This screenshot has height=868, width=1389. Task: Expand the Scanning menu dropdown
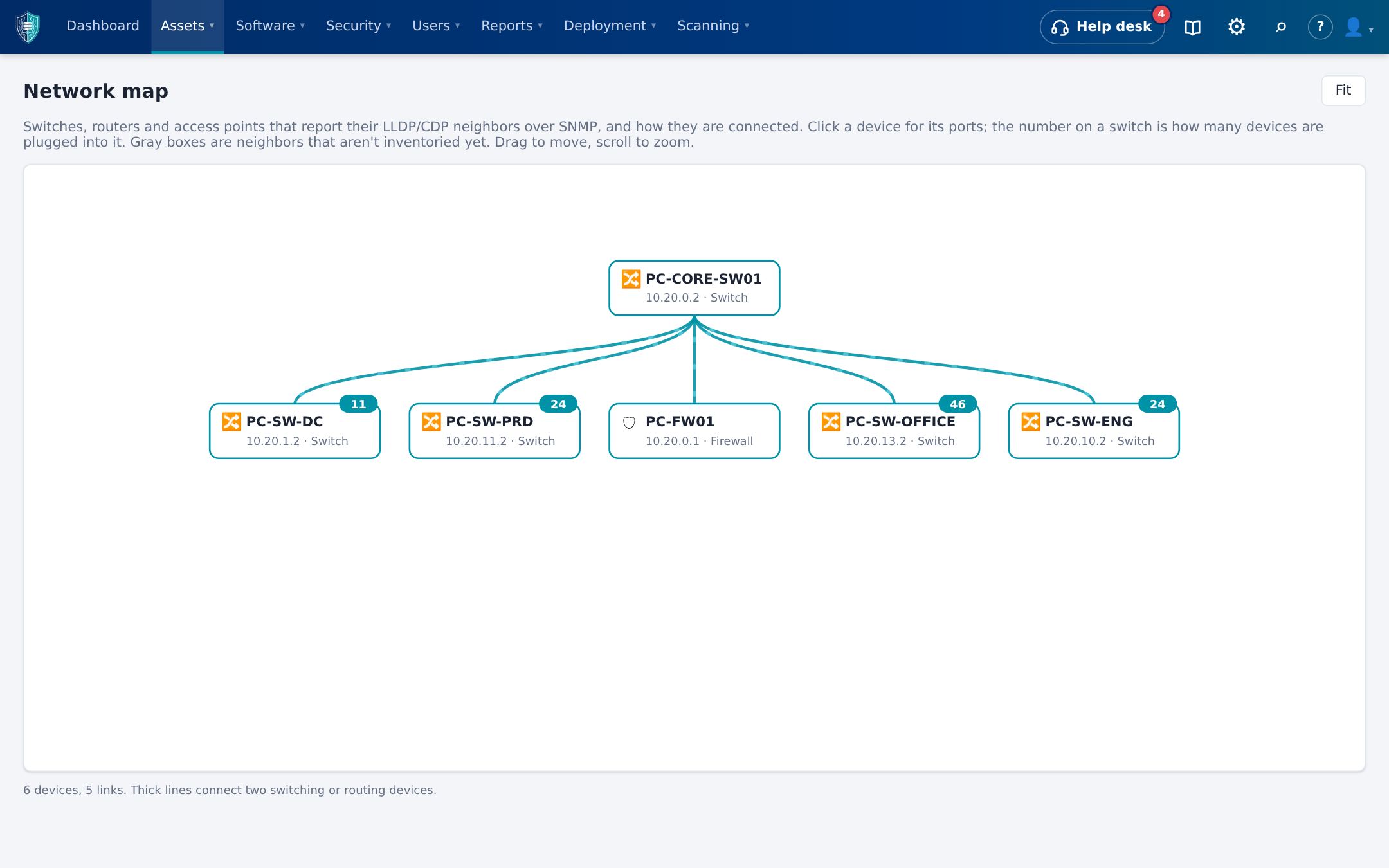pos(713,26)
